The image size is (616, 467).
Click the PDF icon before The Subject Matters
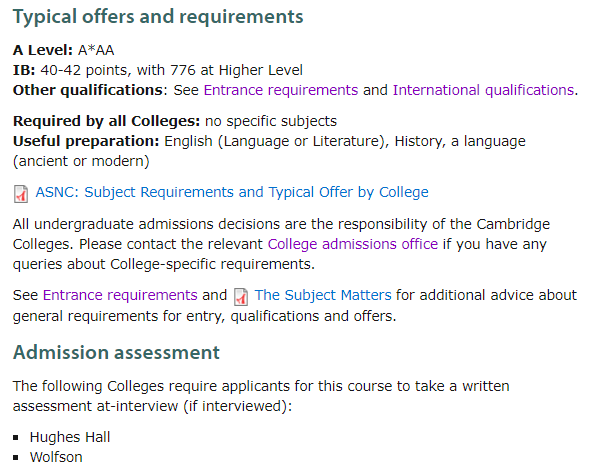tap(241, 297)
